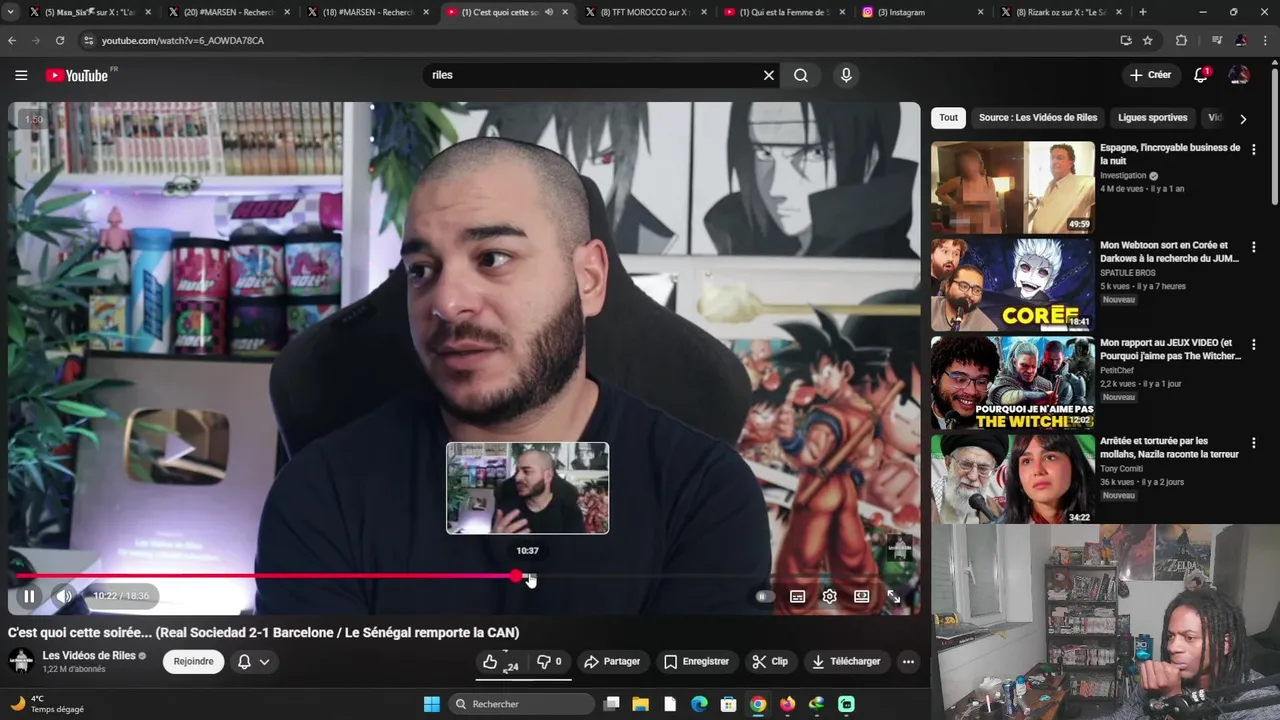Click Enregistrer to save video

[x=696, y=661]
